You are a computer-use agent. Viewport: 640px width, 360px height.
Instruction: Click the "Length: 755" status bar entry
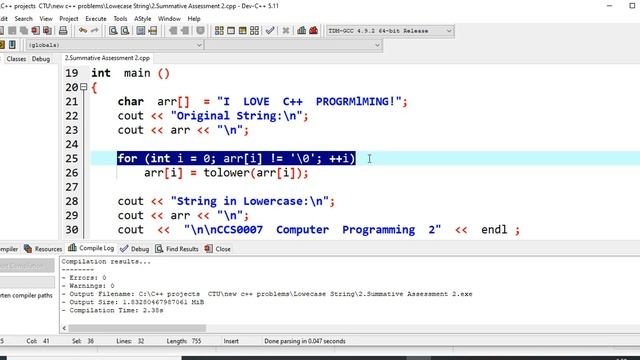184,341
